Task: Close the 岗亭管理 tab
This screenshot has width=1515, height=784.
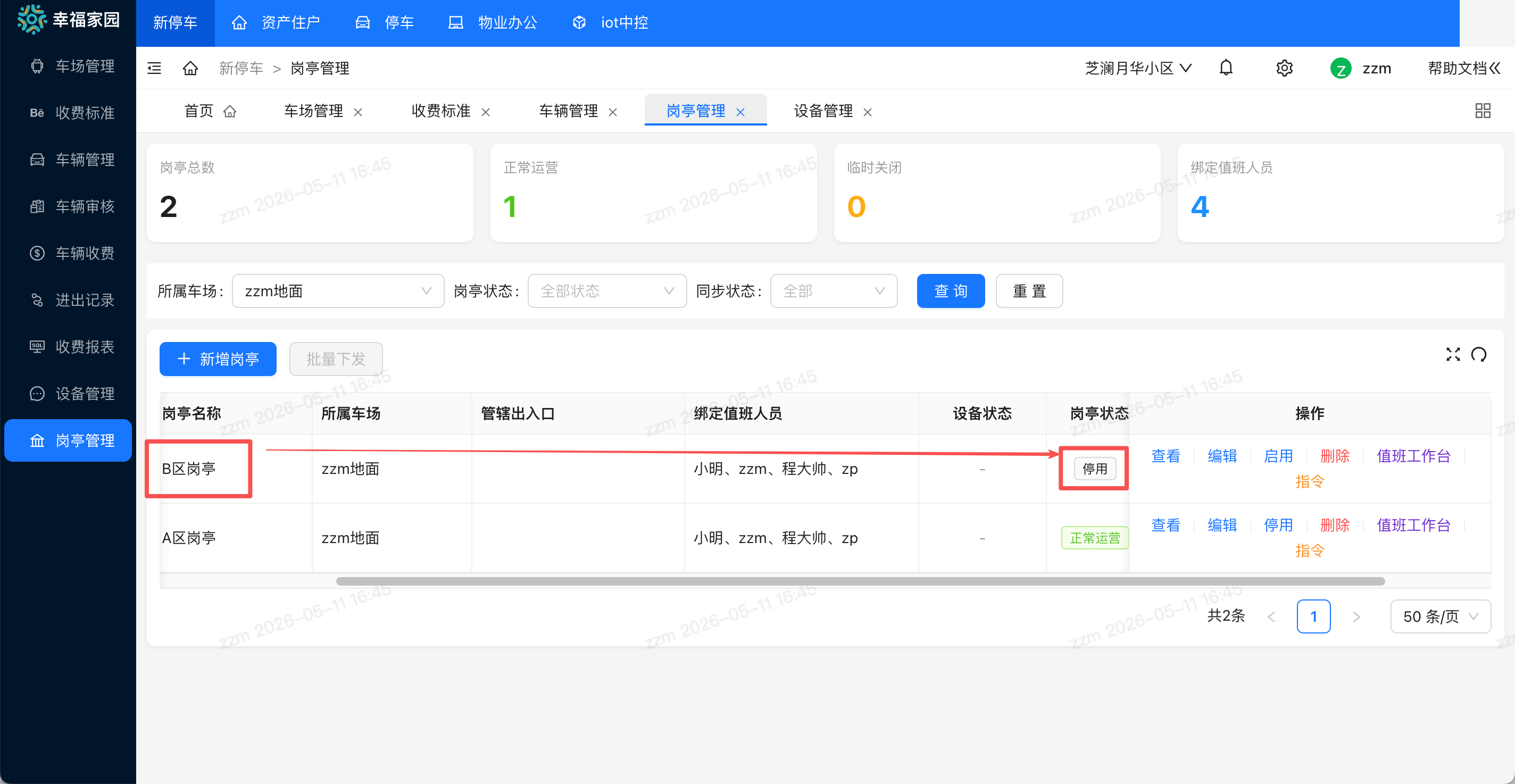Action: tap(740, 112)
